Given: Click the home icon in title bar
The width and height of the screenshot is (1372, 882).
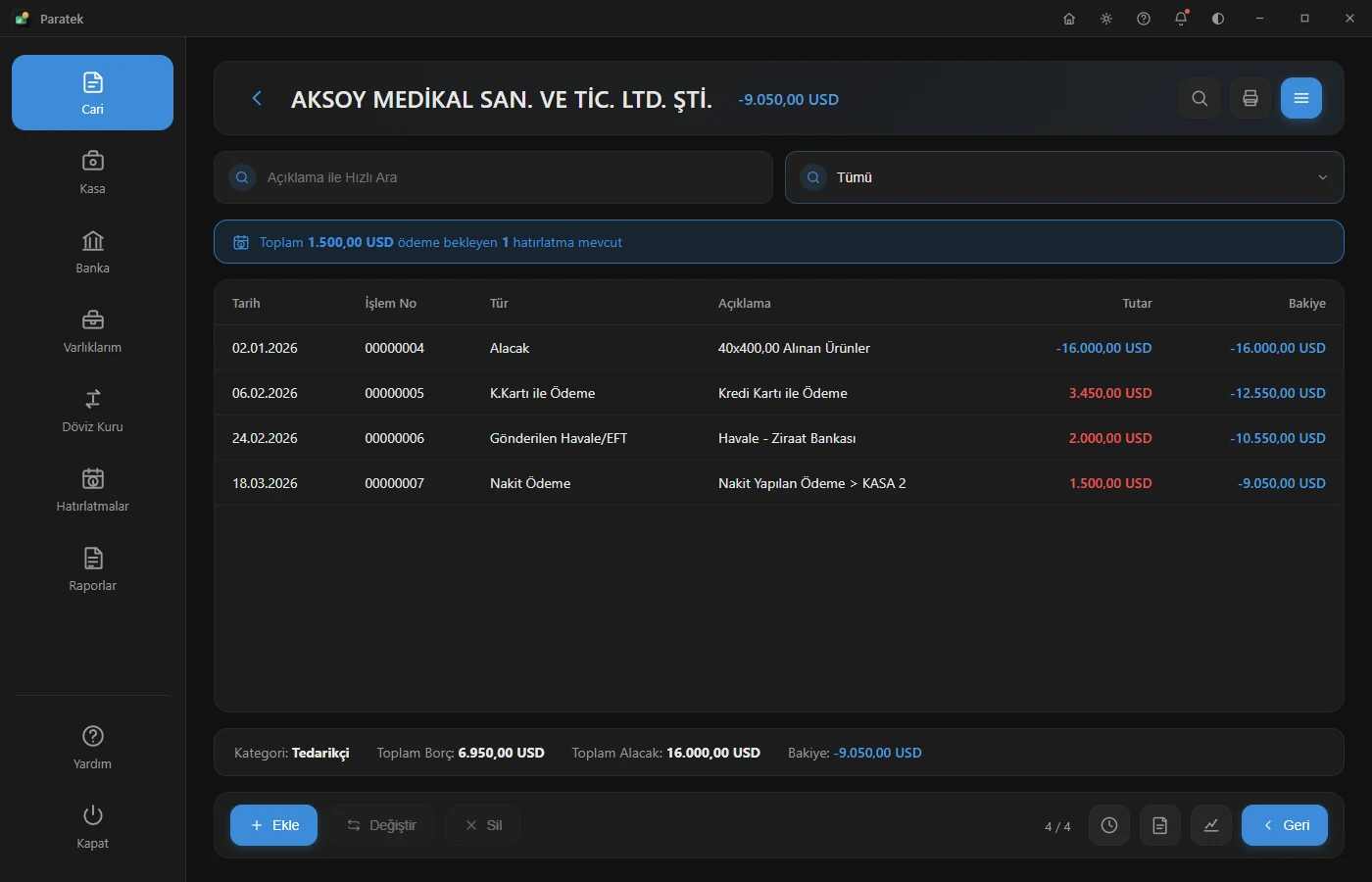Looking at the screenshot, I should [x=1069, y=19].
